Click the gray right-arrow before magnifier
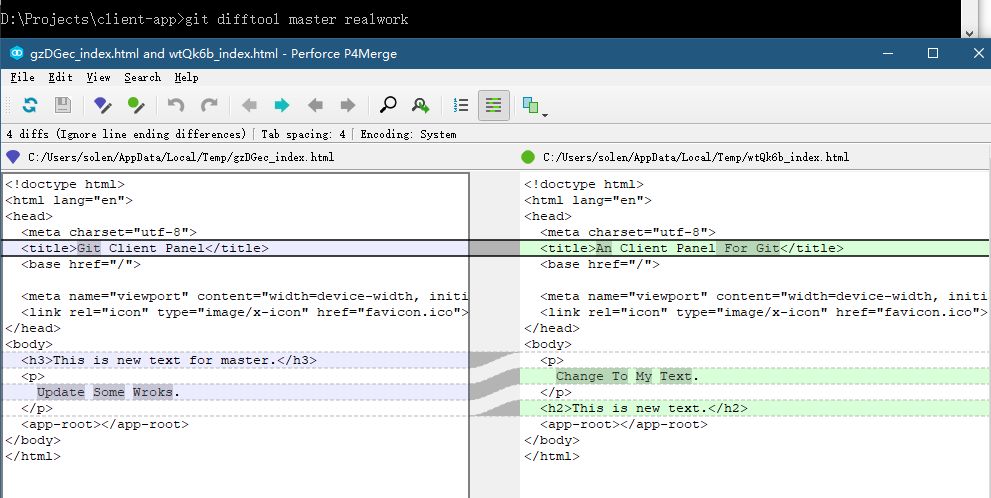Screen dimensions: 991x498 (x=348, y=105)
